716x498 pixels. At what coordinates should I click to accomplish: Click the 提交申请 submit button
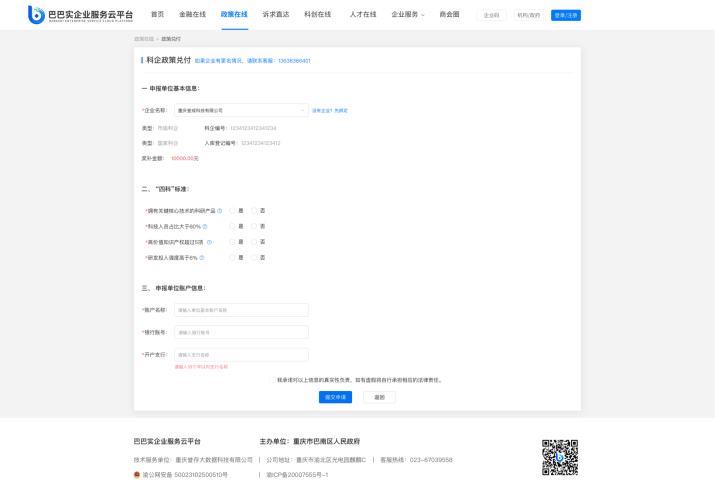click(335, 397)
